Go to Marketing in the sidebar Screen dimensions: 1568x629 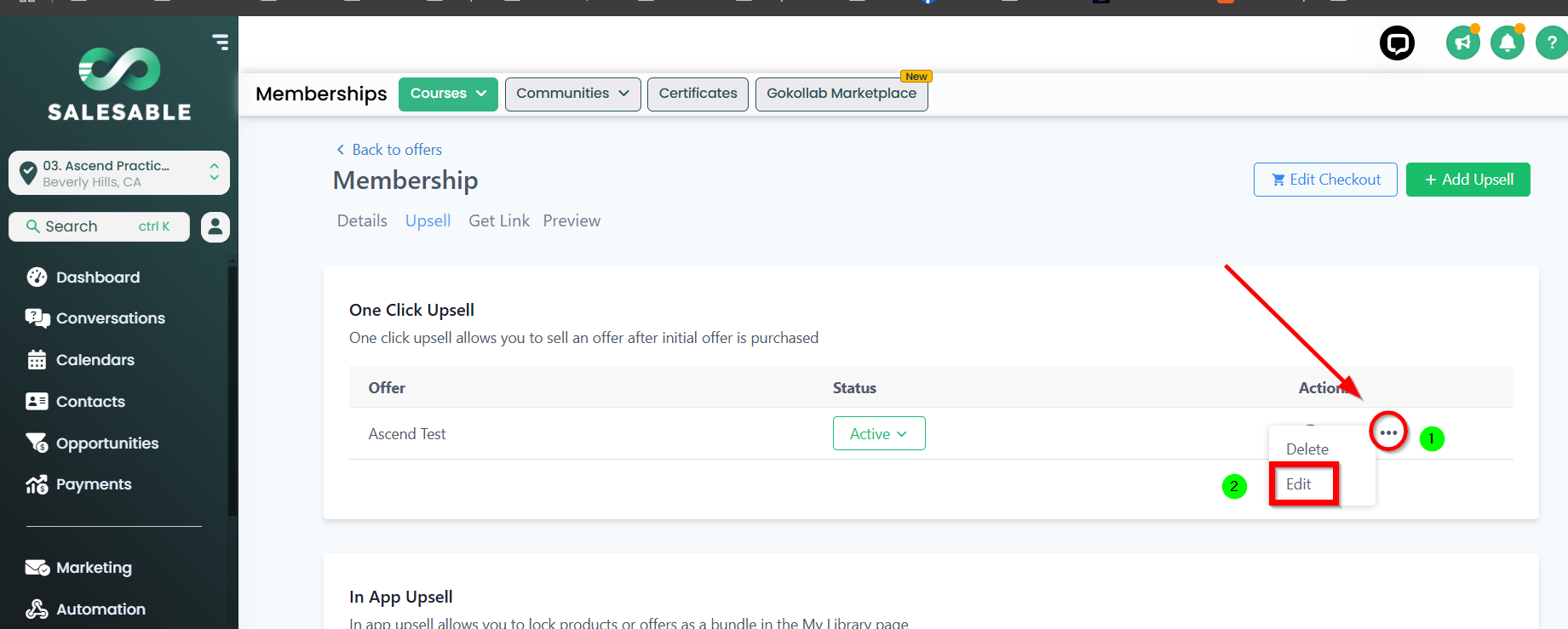pyautogui.click(x=94, y=568)
